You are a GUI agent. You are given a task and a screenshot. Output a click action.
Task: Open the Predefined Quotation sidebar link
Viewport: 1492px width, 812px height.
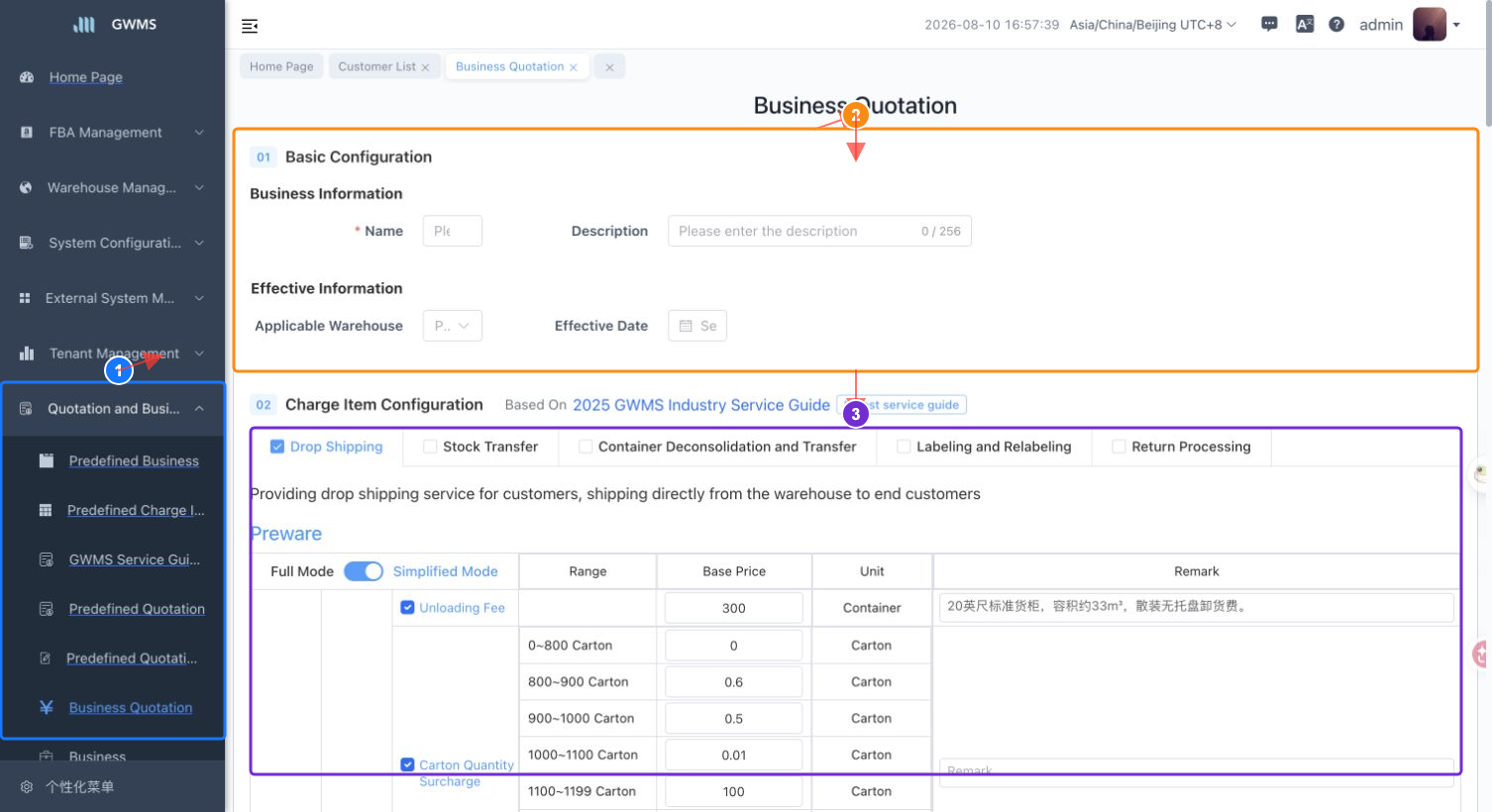137,609
